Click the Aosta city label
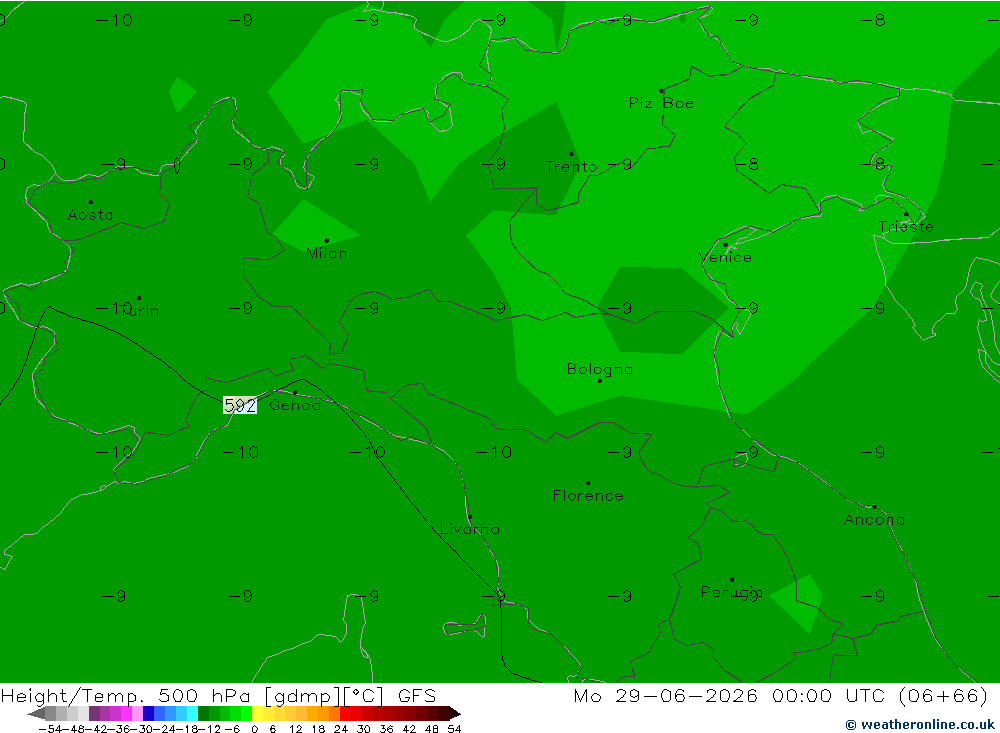 (91, 215)
